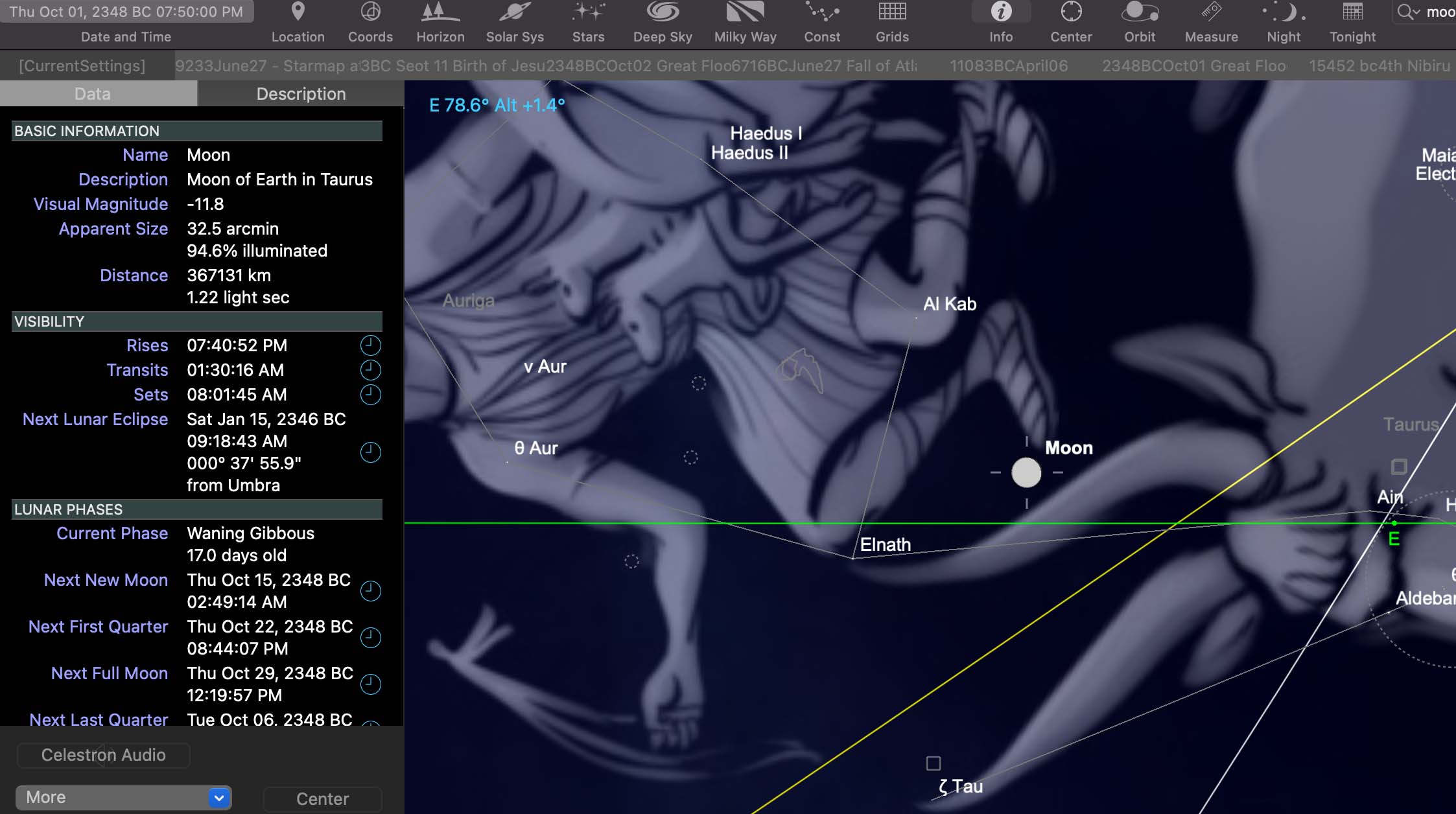Click the Celestron Audio button
Image resolution: width=1456 pixels, height=814 pixels.
103,755
